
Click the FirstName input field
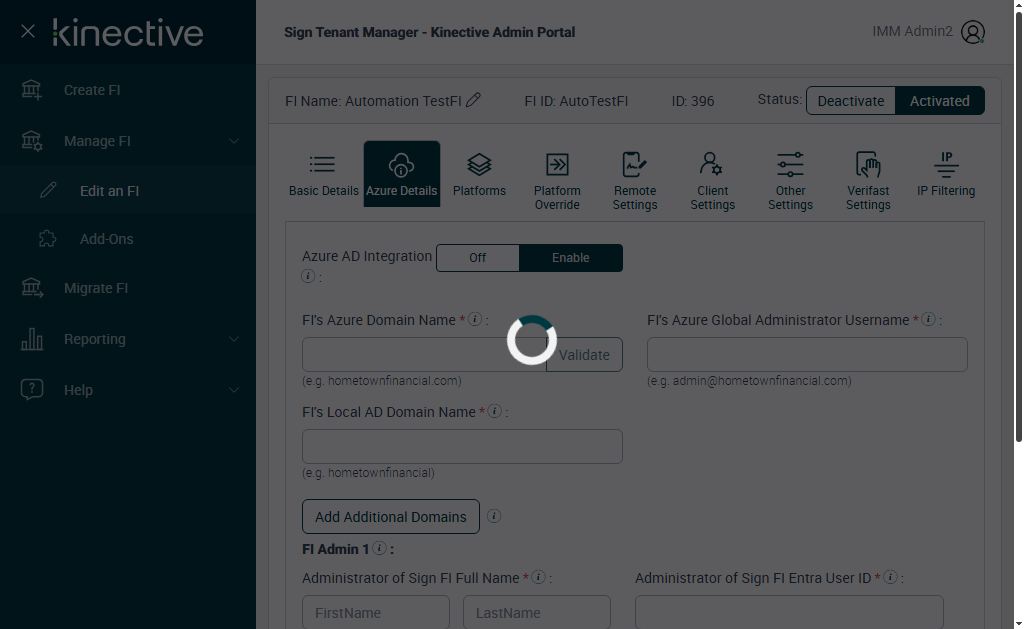[376, 612]
